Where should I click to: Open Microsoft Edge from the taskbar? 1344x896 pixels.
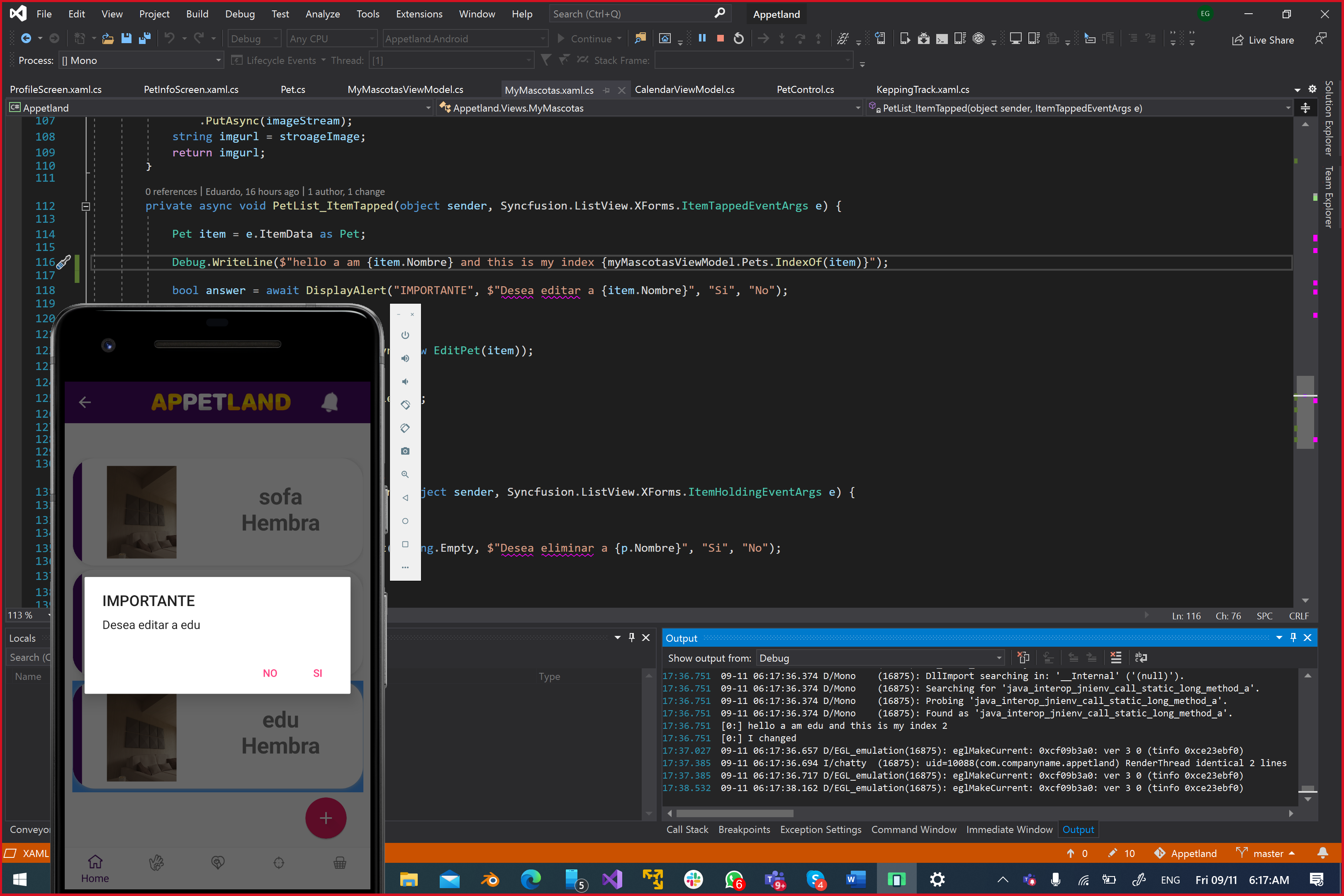531,879
